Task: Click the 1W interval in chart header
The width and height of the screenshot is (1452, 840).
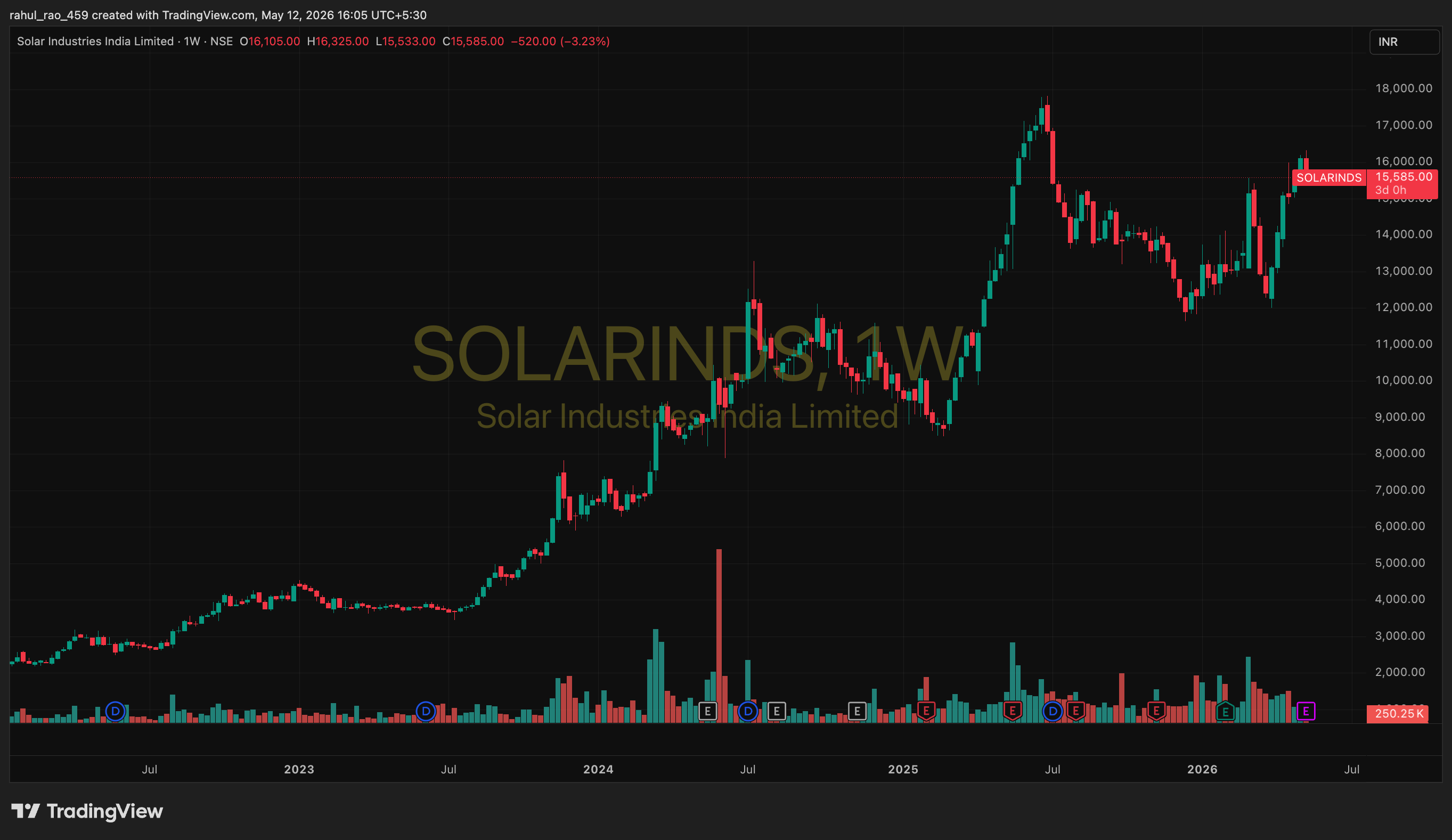Action: coord(192,42)
